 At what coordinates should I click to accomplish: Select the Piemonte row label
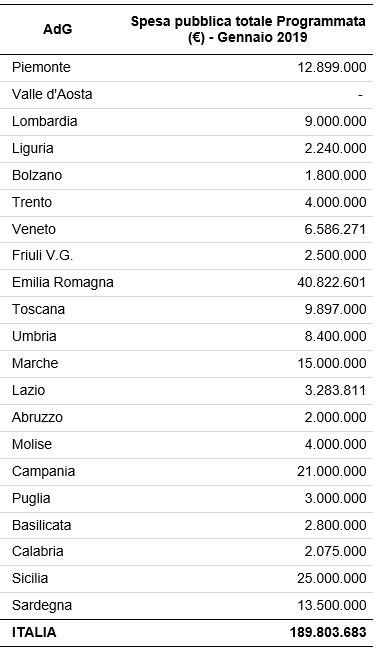(x=41, y=67)
